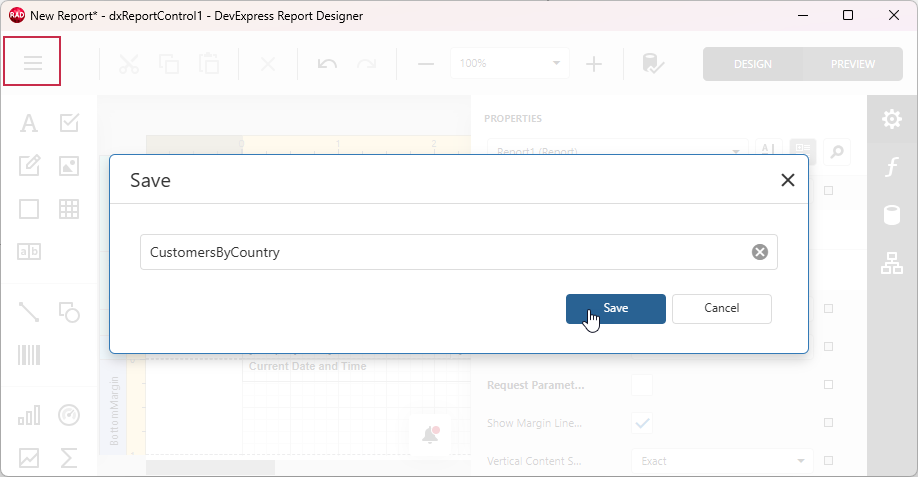Click the small square beside Show Margin Lines

828,423
